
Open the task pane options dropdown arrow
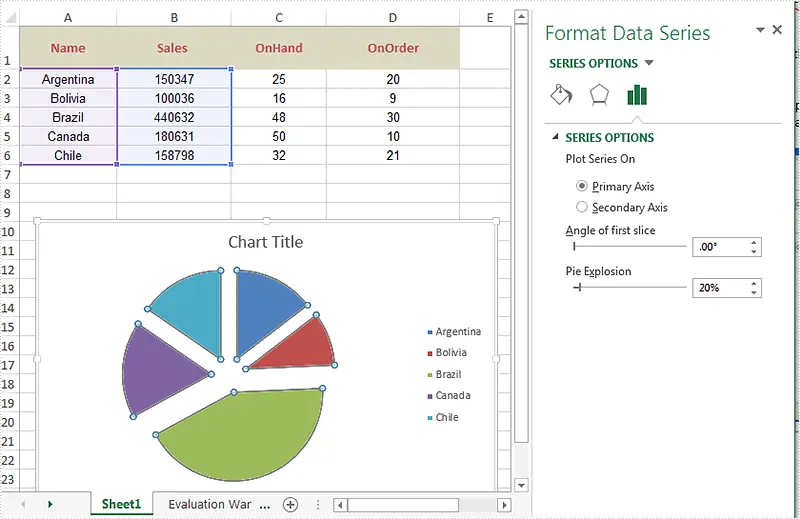[x=760, y=30]
